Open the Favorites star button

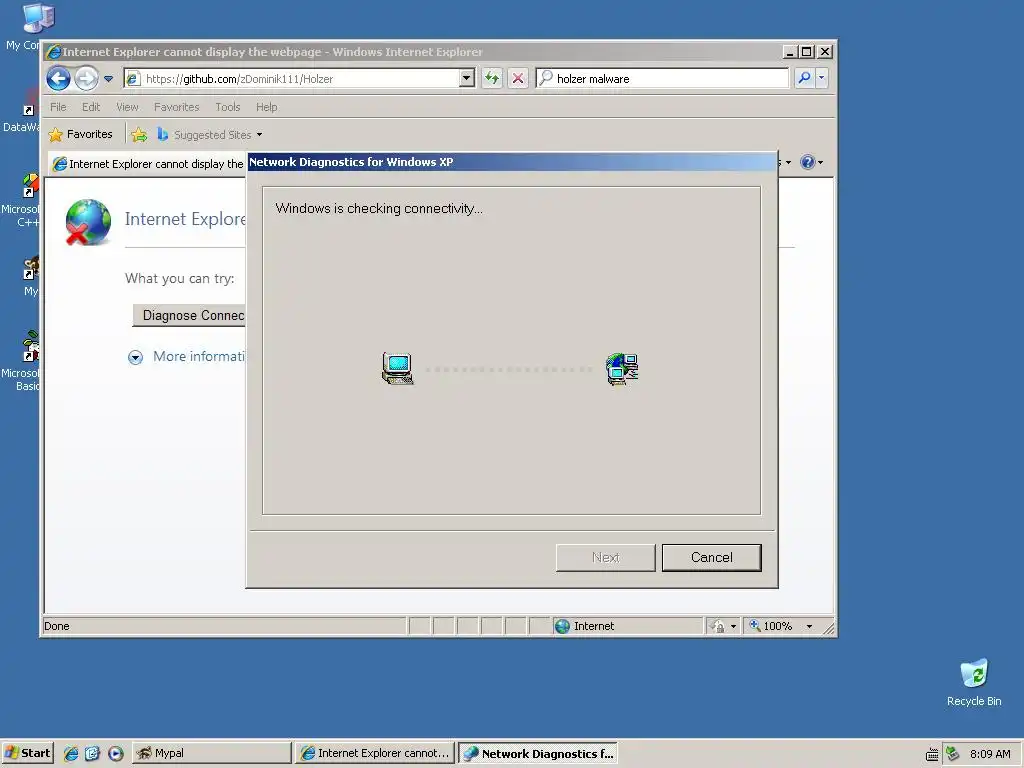click(81, 135)
